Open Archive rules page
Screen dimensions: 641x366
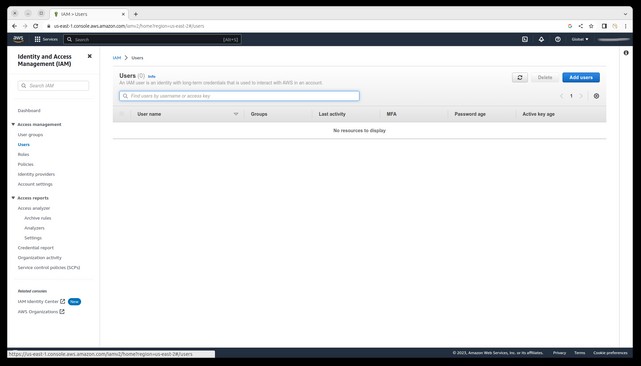pyautogui.click(x=38, y=218)
